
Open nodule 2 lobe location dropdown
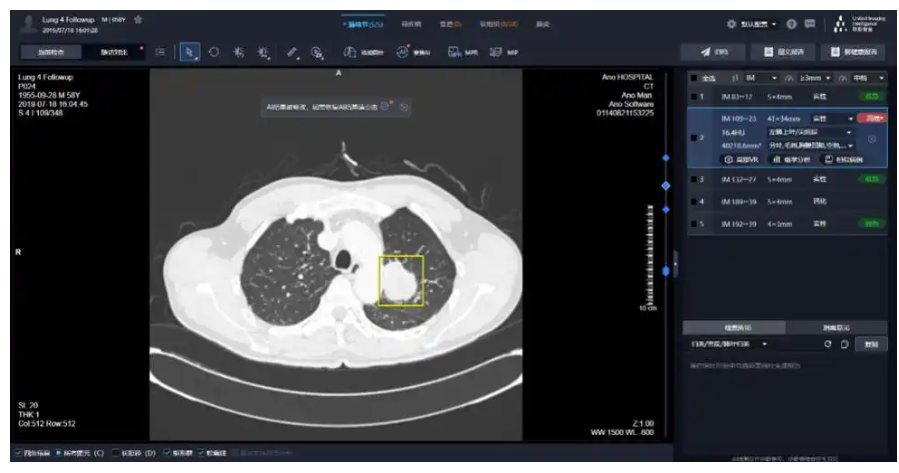(810, 132)
